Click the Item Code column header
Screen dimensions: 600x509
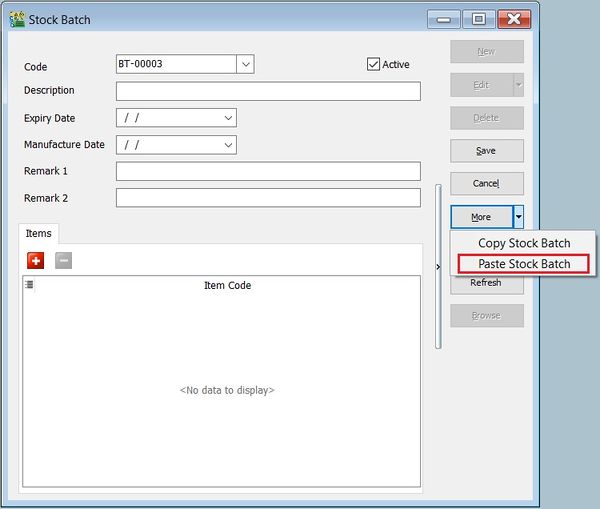point(227,285)
